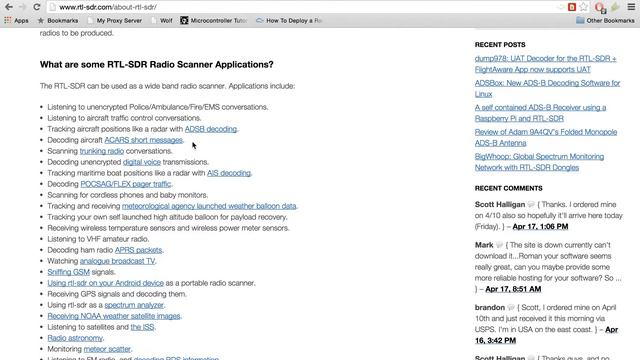Follow the spectrum analyzer link
The image size is (640, 360).
point(134,305)
